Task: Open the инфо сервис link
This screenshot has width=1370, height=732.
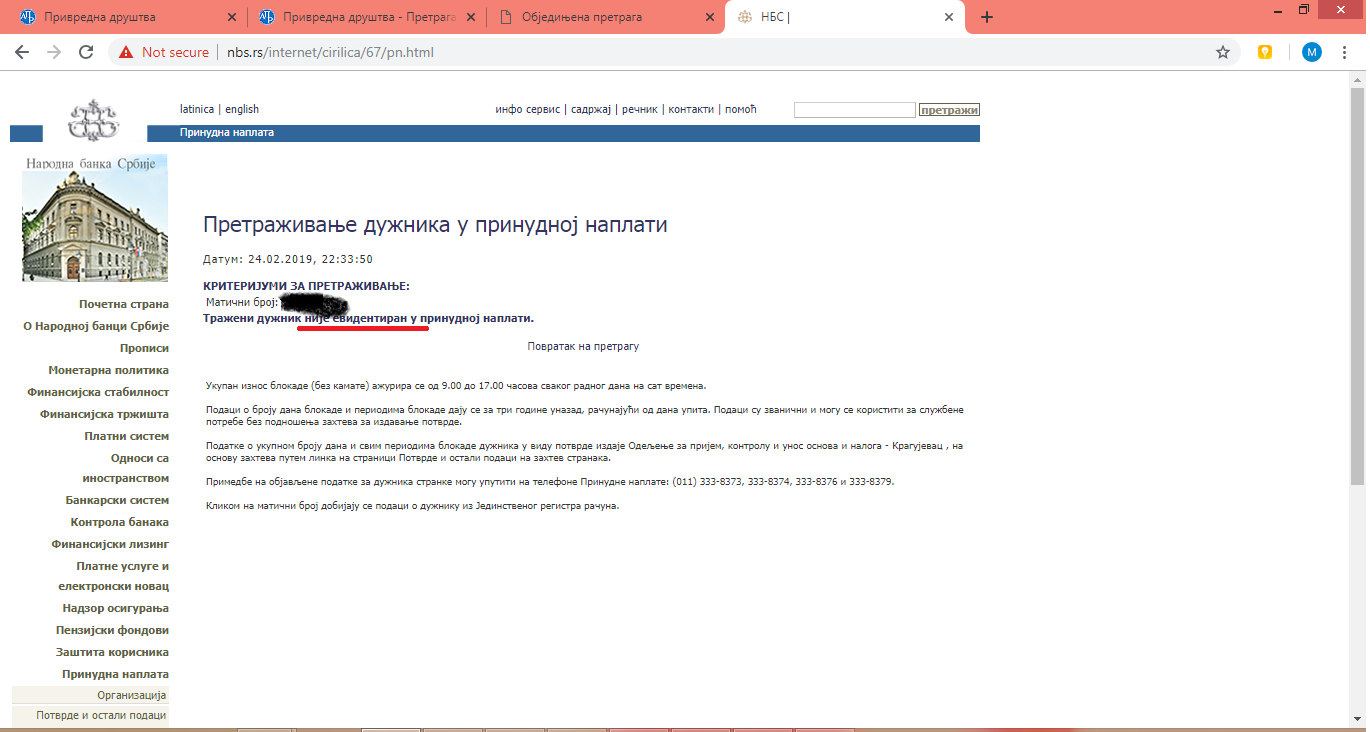Action: point(528,109)
